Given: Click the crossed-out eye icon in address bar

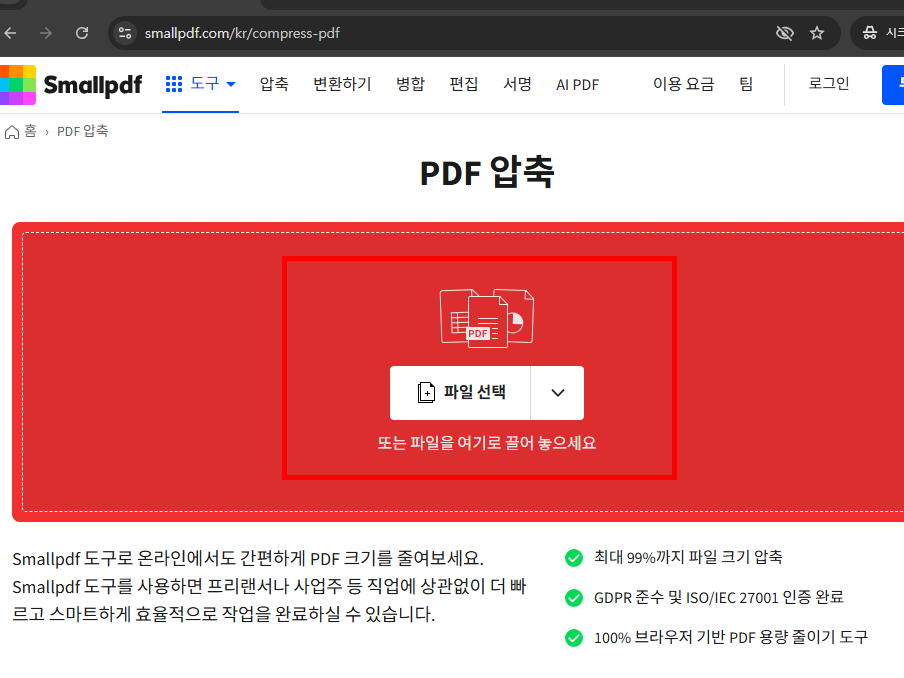Looking at the screenshot, I should click(784, 32).
